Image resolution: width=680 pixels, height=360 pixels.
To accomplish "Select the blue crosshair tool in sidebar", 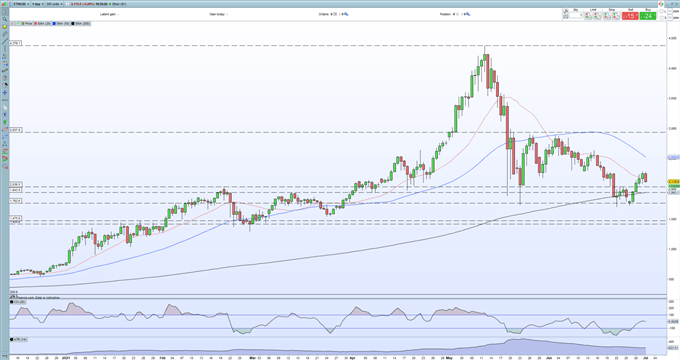I will [5, 92].
